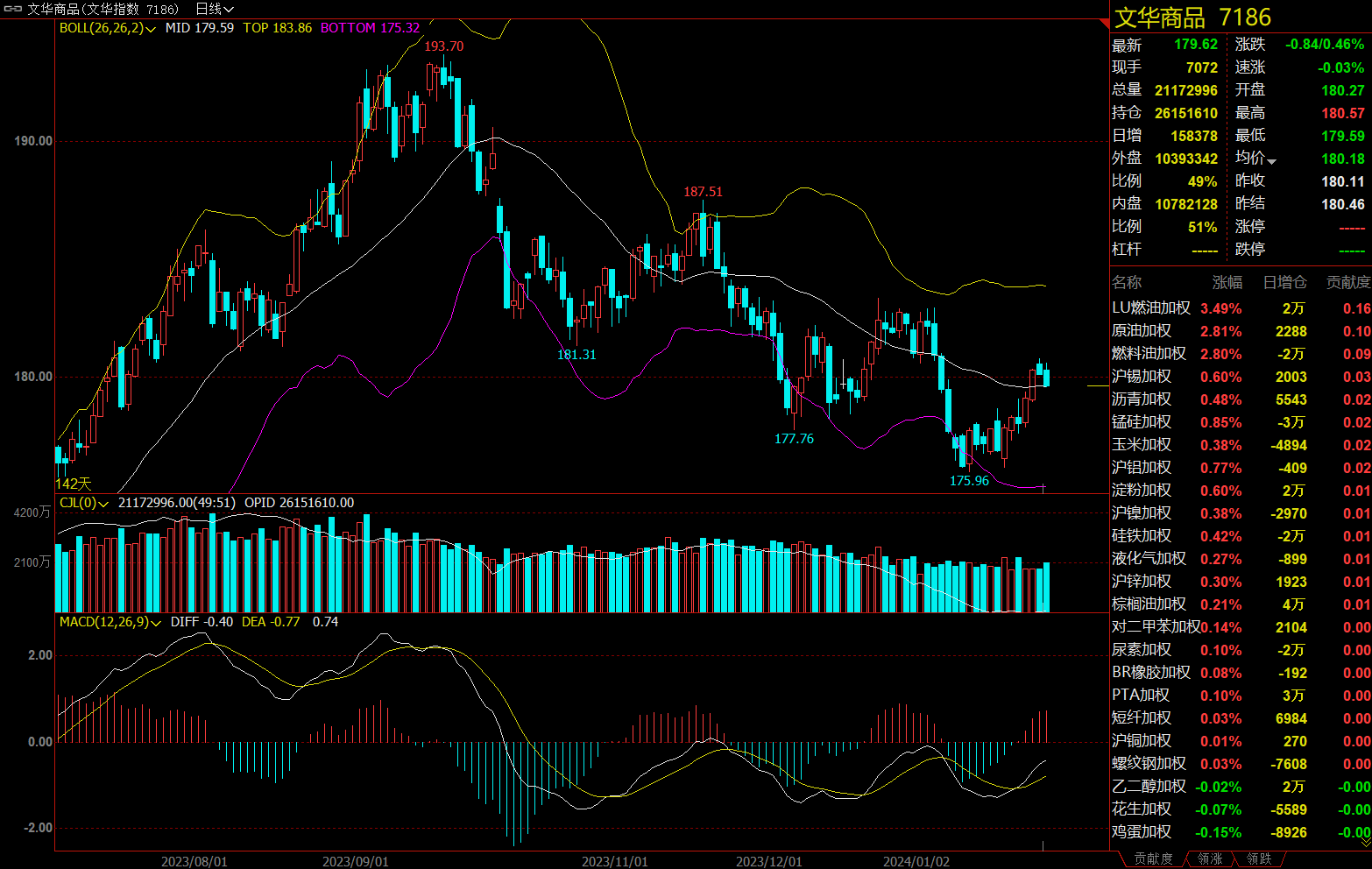The width and height of the screenshot is (1372, 869).
Task: Select the 液化气加权 row
Action: [x=1241, y=559]
